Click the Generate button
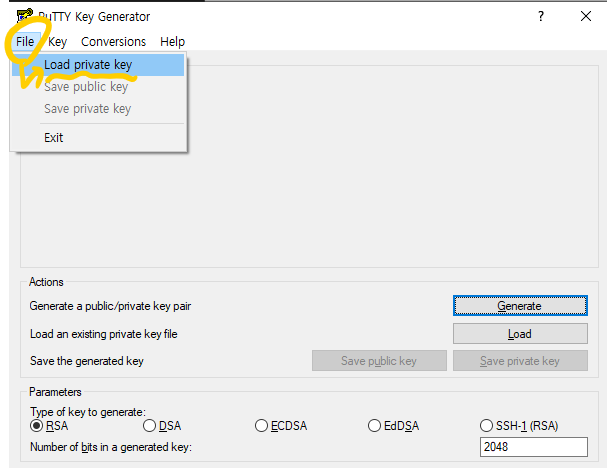This screenshot has width=607, height=468. pos(520,306)
